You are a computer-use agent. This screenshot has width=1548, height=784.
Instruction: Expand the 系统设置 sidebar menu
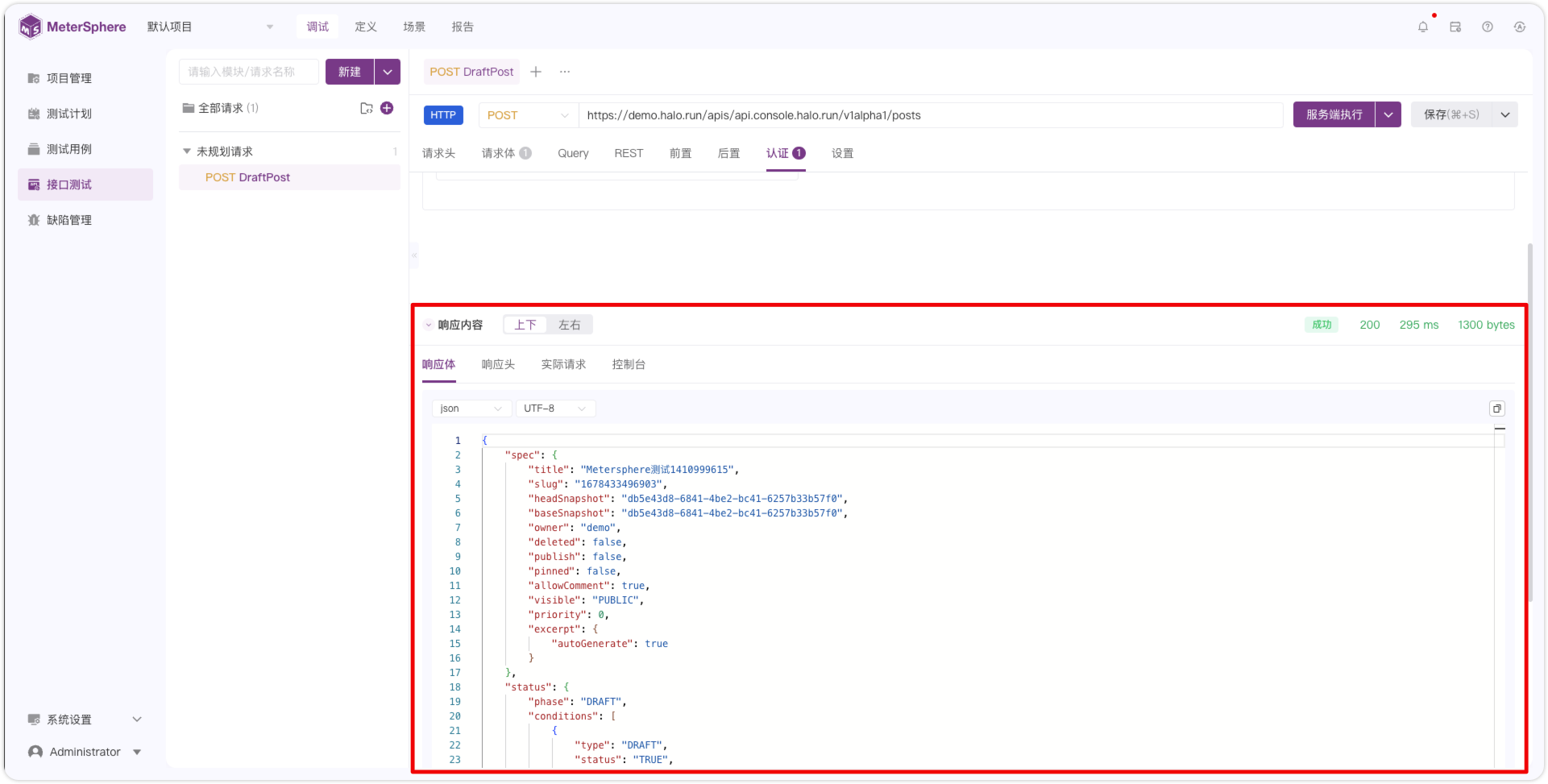click(x=85, y=720)
